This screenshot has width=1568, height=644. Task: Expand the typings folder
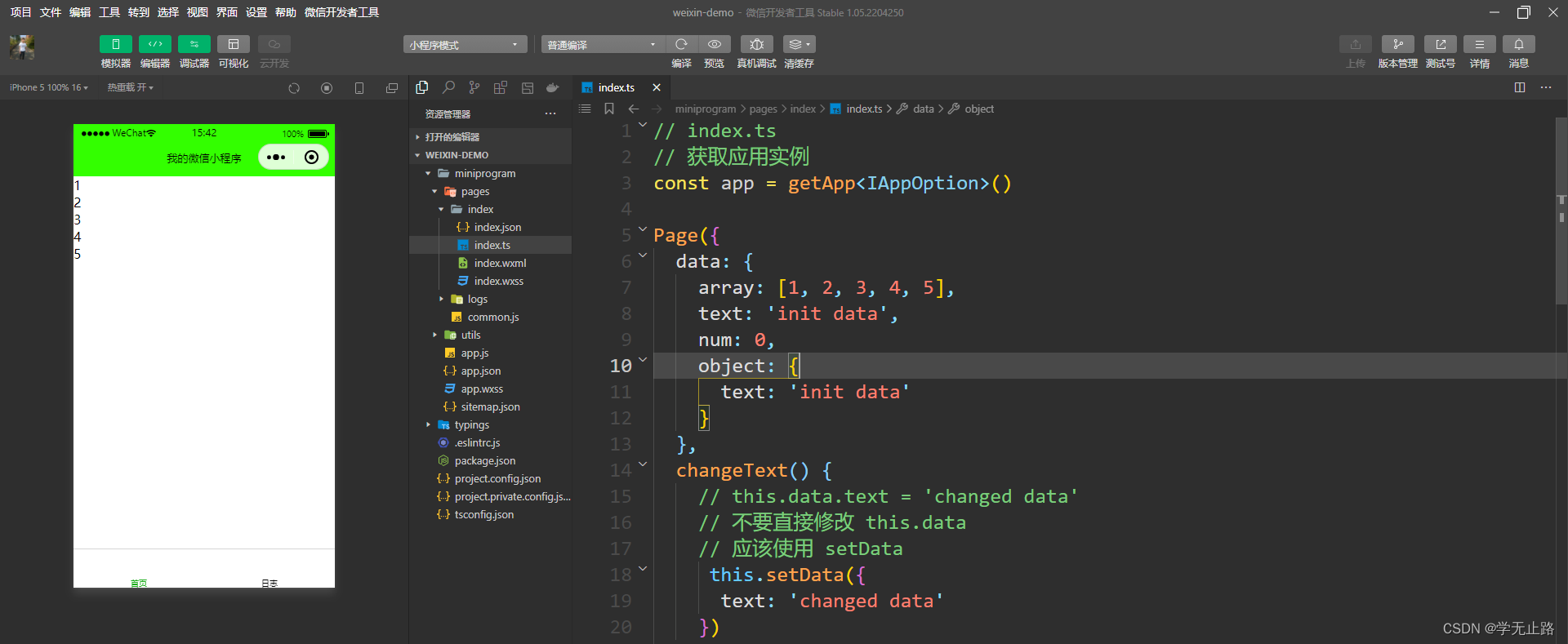pyautogui.click(x=428, y=425)
